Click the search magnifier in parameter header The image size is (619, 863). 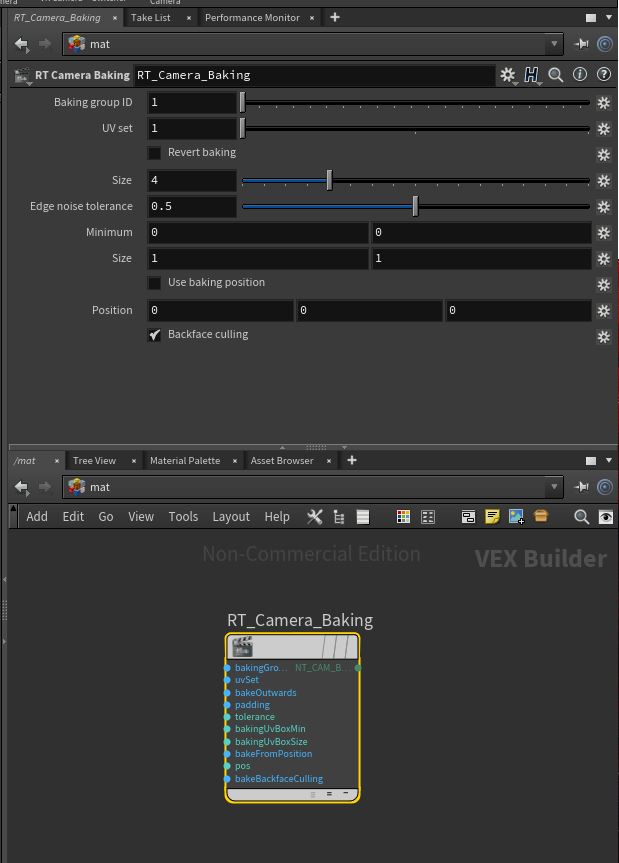click(x=556, y=75)
